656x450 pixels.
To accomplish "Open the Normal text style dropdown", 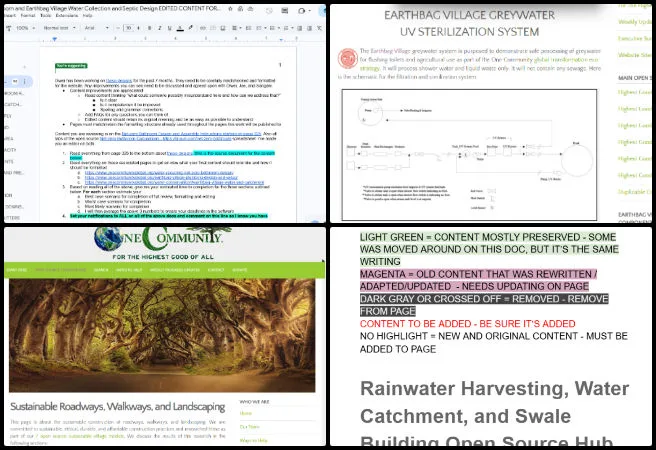I will coord(59,28).
